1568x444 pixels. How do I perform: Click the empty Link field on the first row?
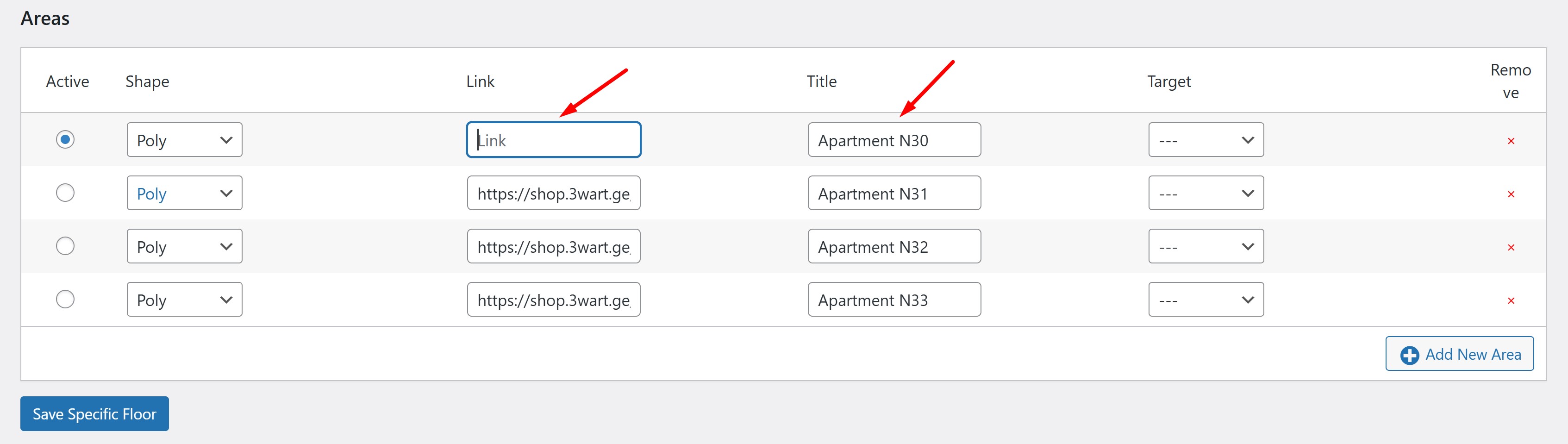(x=553, y=139)
